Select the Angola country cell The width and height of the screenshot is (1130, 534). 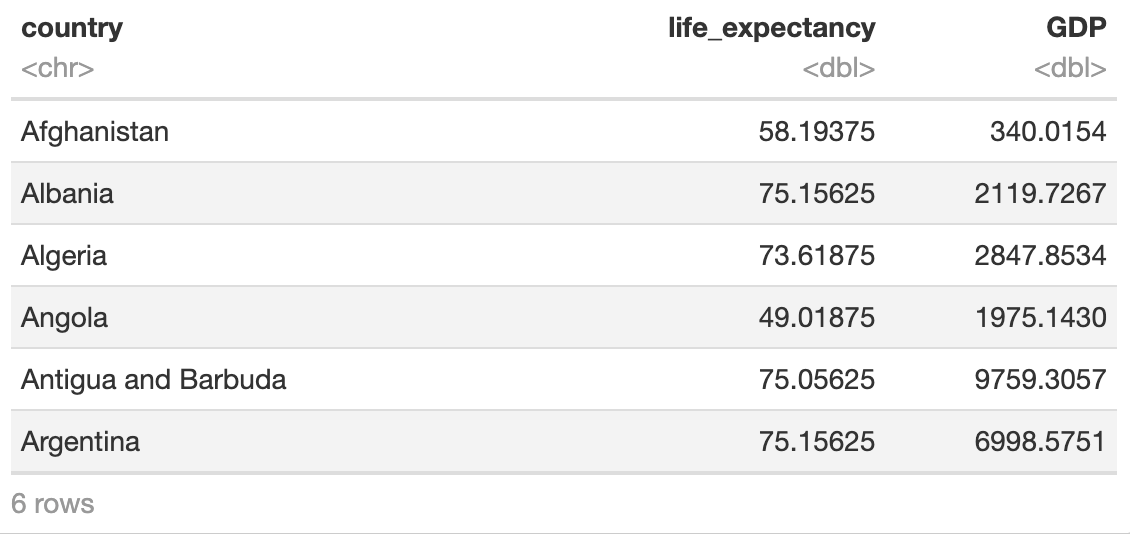coord(65,317)
